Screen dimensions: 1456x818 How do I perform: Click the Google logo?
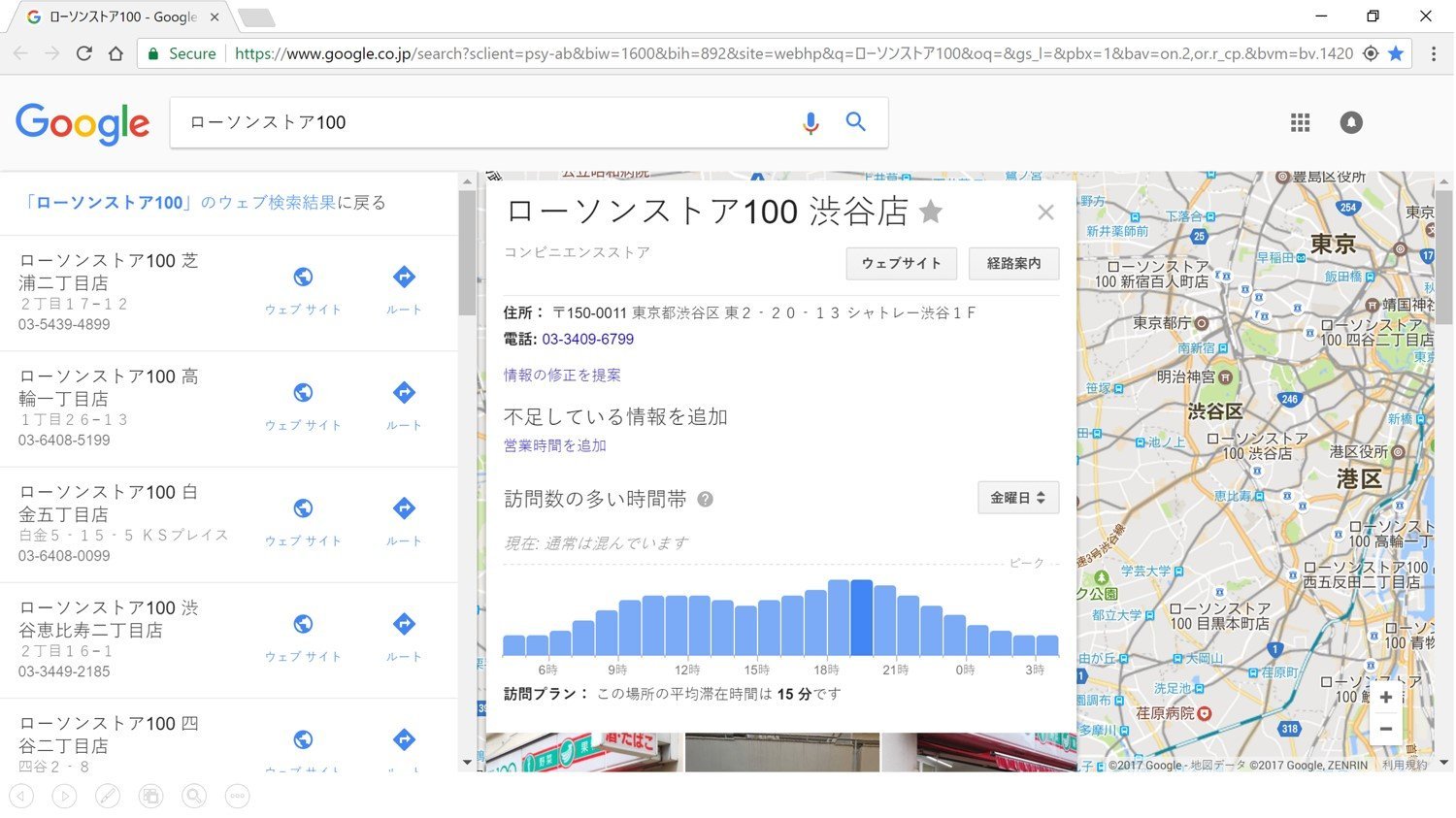coord(83,123)
